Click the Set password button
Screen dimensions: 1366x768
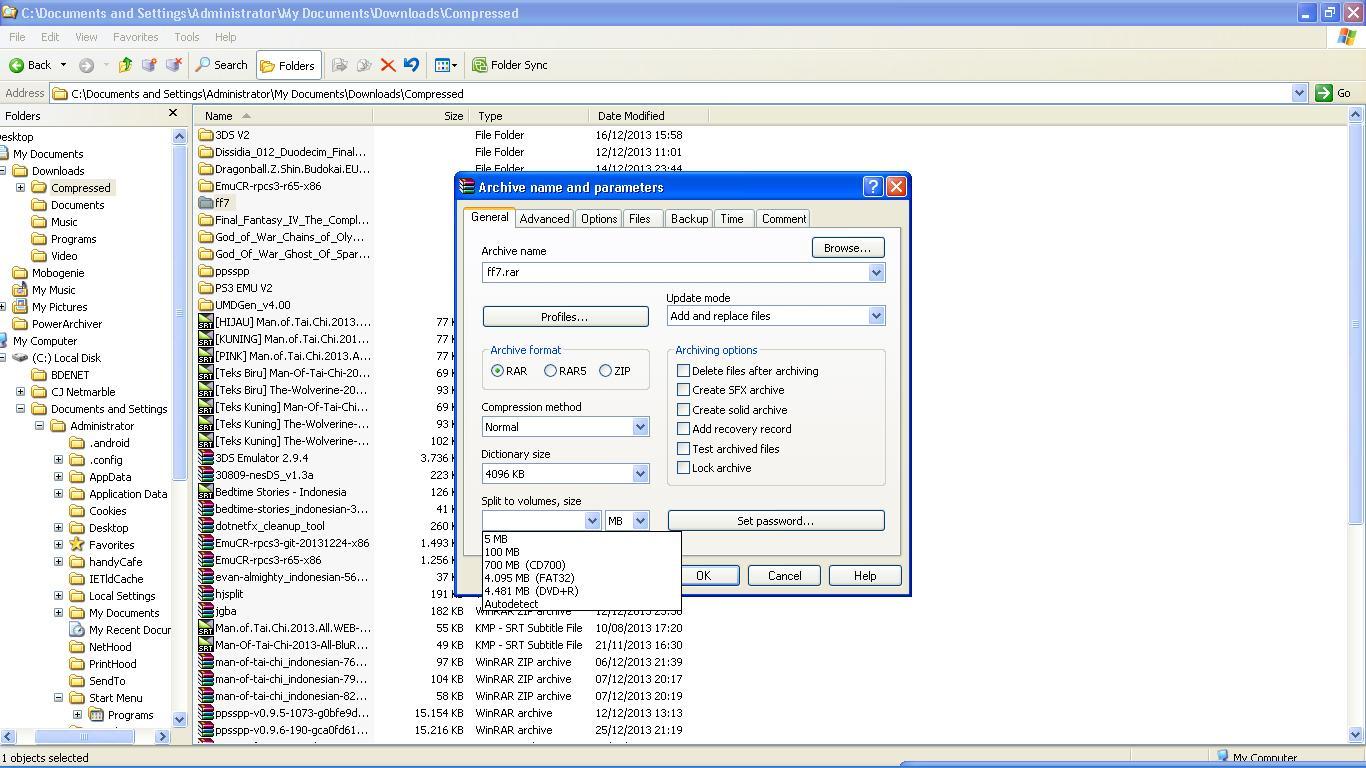coord(775,521)
